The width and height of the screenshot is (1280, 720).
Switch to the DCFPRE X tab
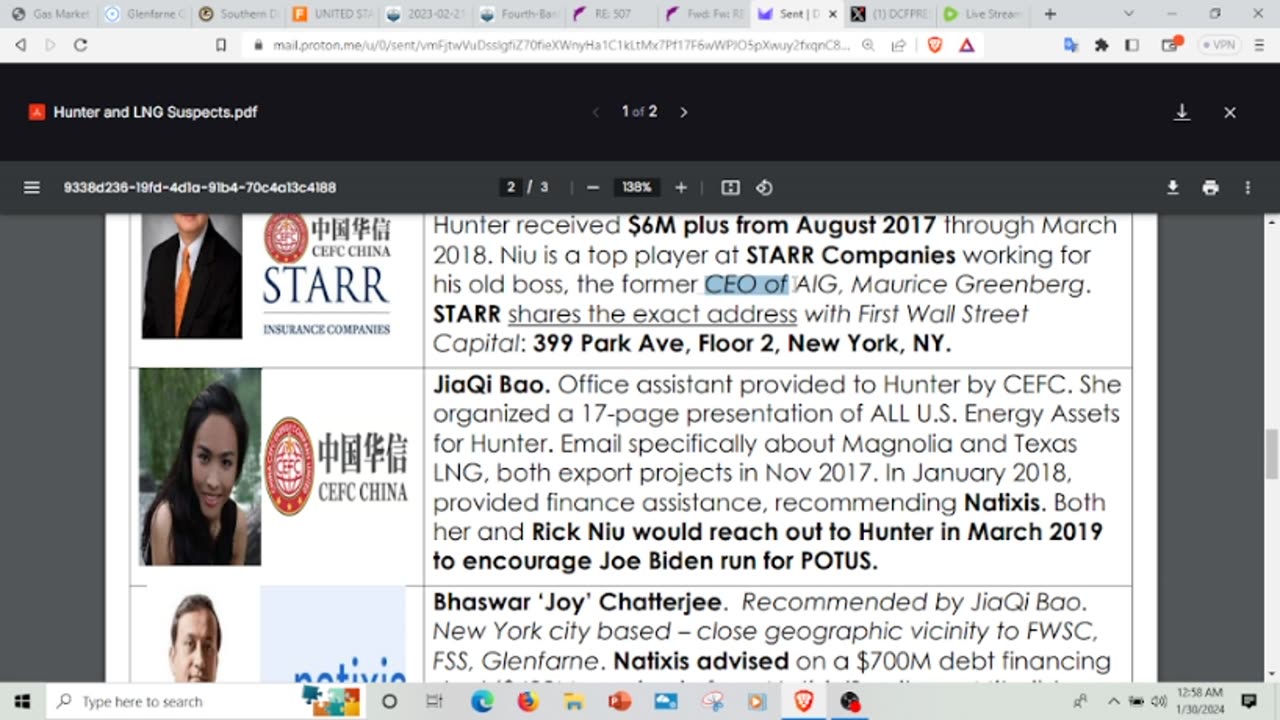[893, 14]
